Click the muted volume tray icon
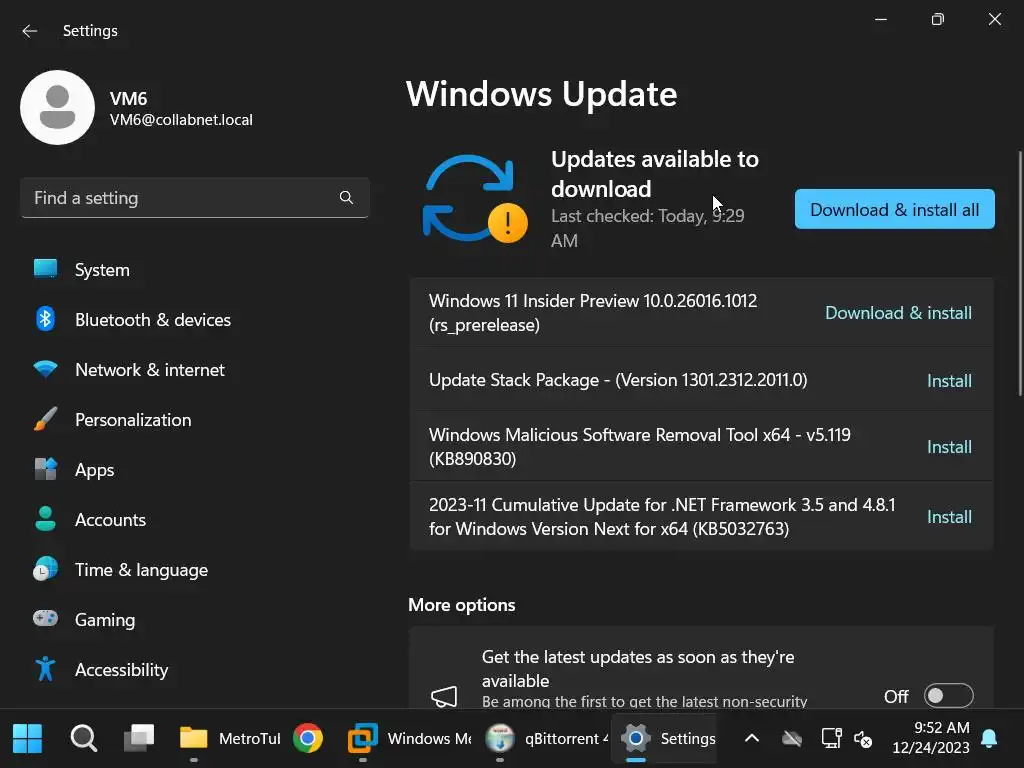Image resolution: width=1024 pixels, height=768 pixels. [863, 739]
